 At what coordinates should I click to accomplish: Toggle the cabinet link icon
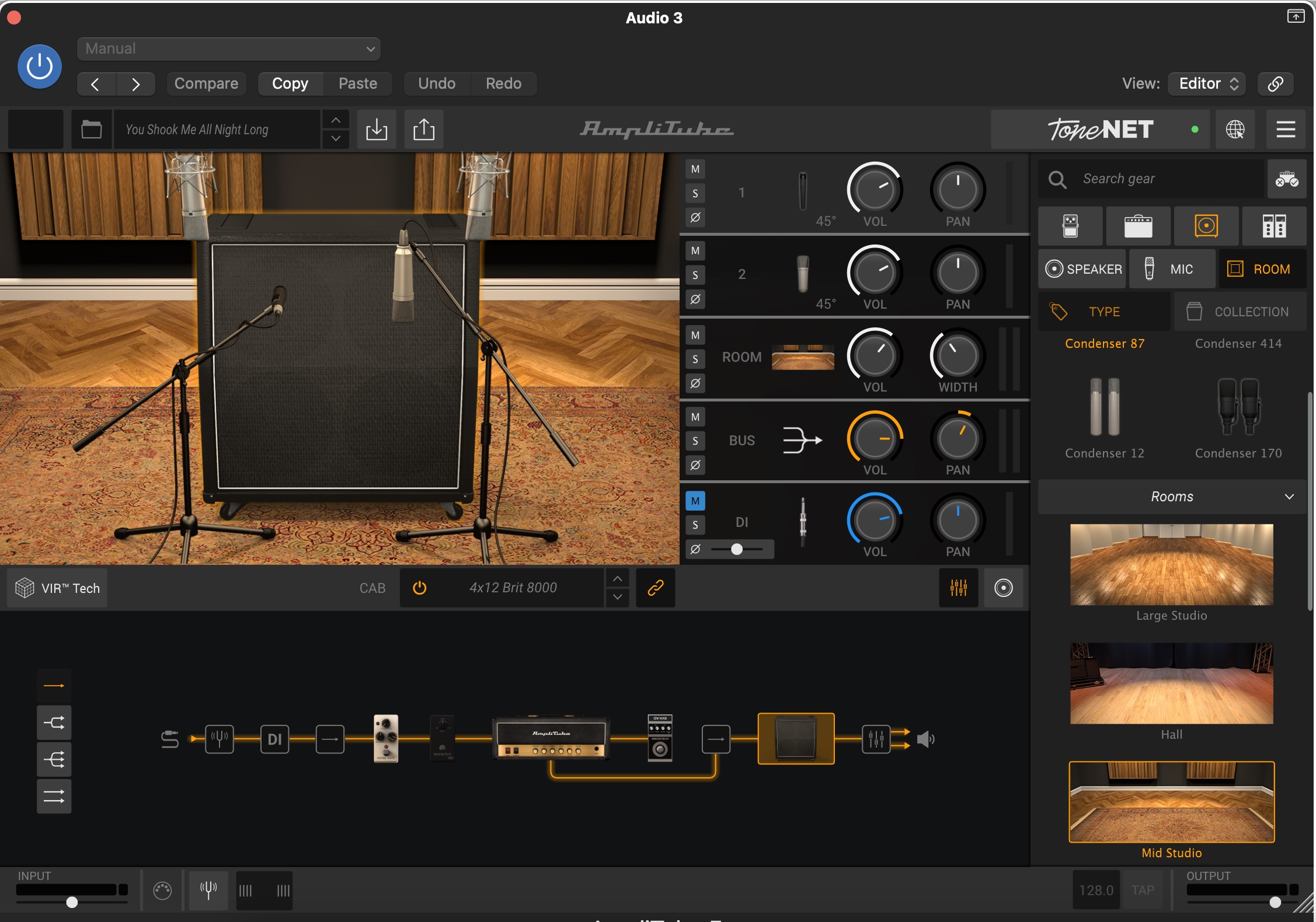pos(656,588)
